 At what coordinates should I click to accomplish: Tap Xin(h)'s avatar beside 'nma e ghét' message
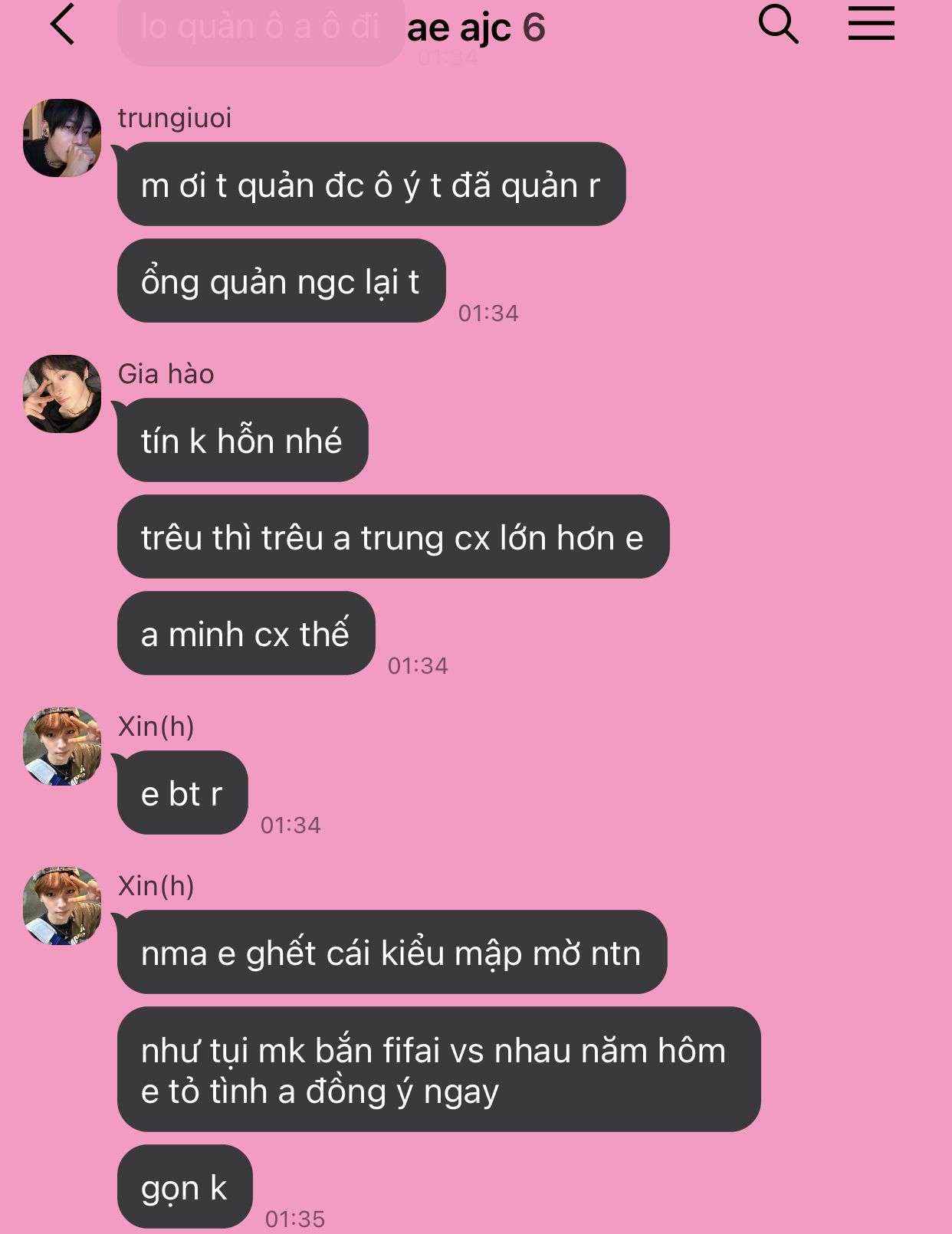[62, 906]
